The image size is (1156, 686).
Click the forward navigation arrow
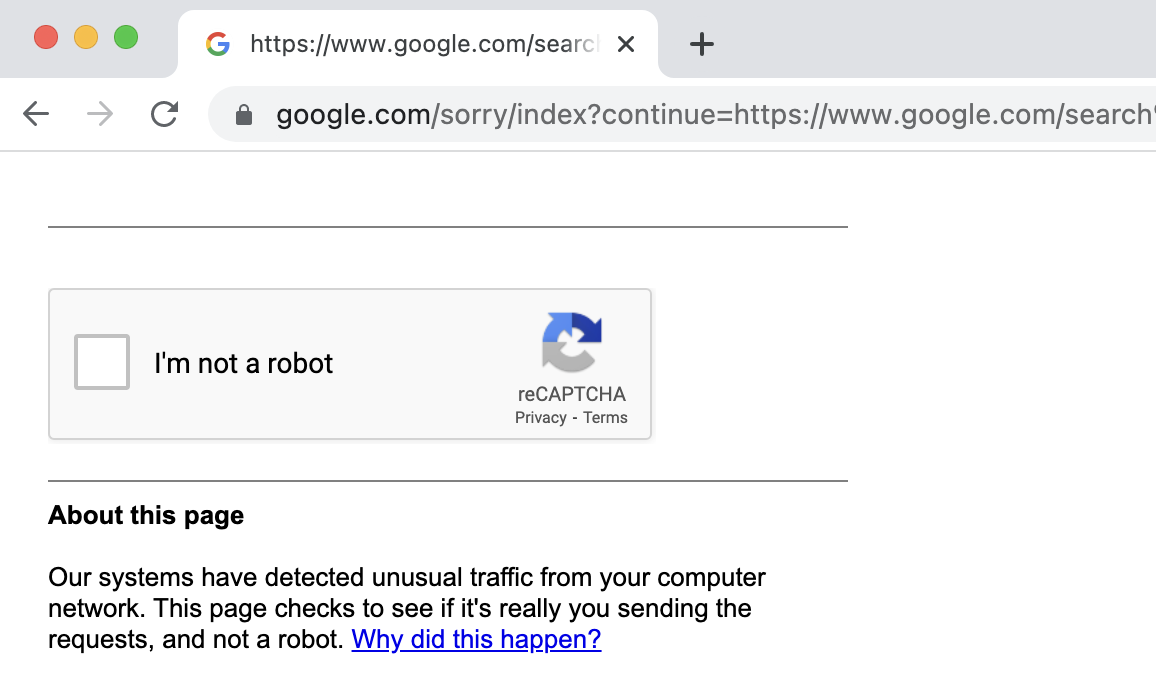point(99,114)
